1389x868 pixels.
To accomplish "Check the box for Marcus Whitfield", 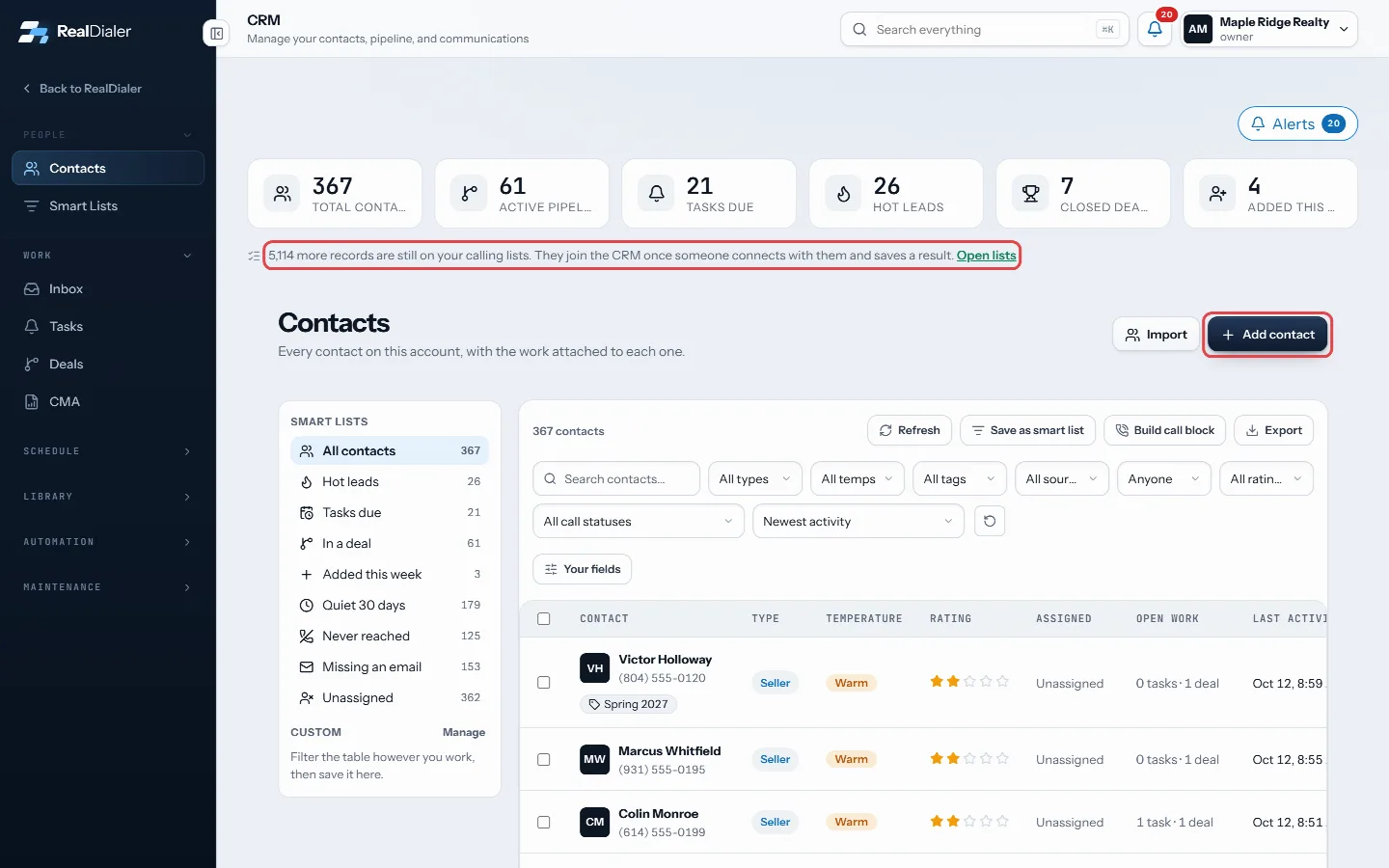I will [x=544, y=759].
